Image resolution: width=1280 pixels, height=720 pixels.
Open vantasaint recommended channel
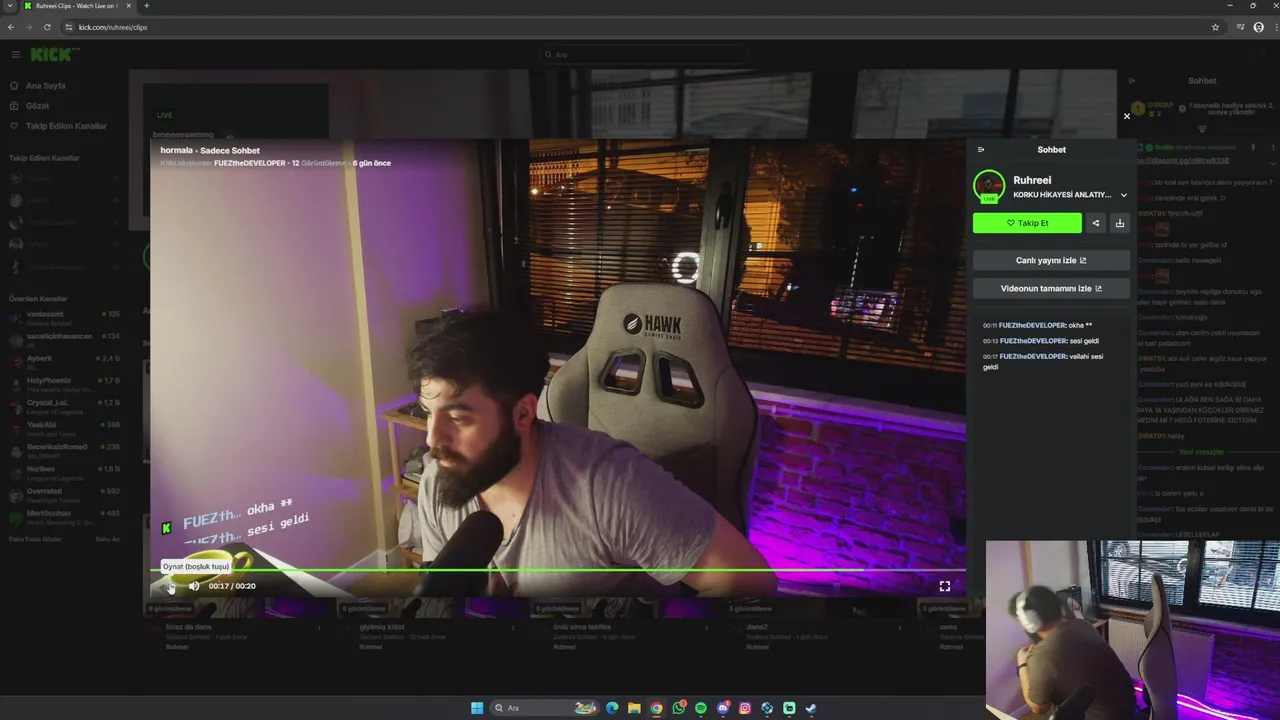point(64,317)
